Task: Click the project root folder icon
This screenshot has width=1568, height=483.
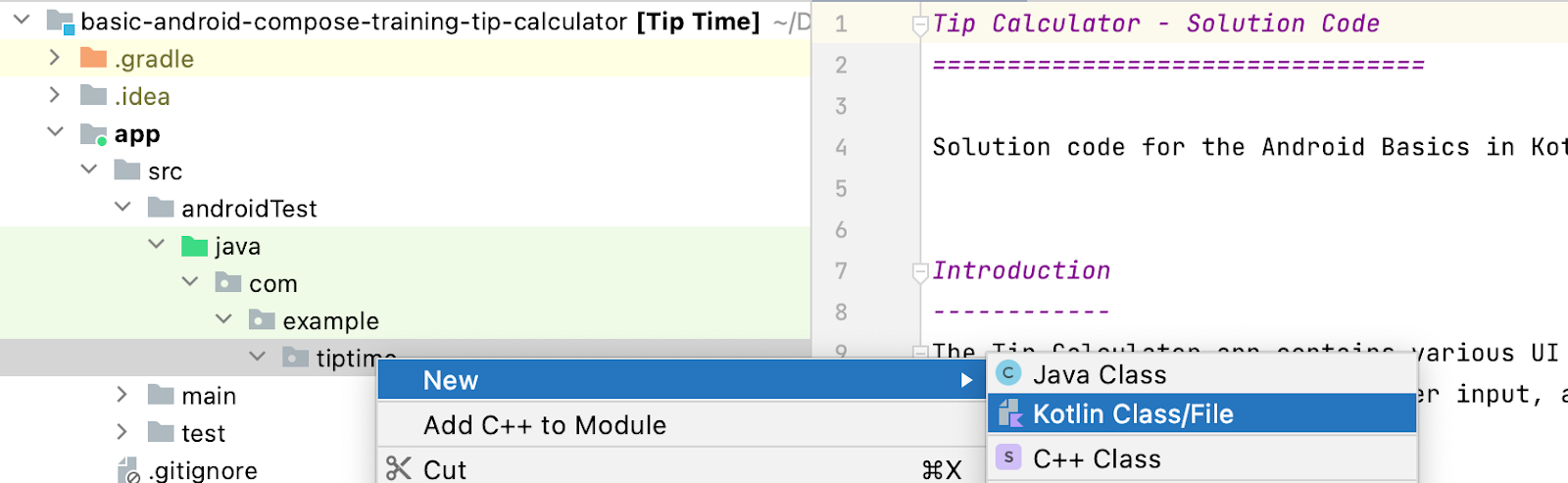Action: pos(61,22)
